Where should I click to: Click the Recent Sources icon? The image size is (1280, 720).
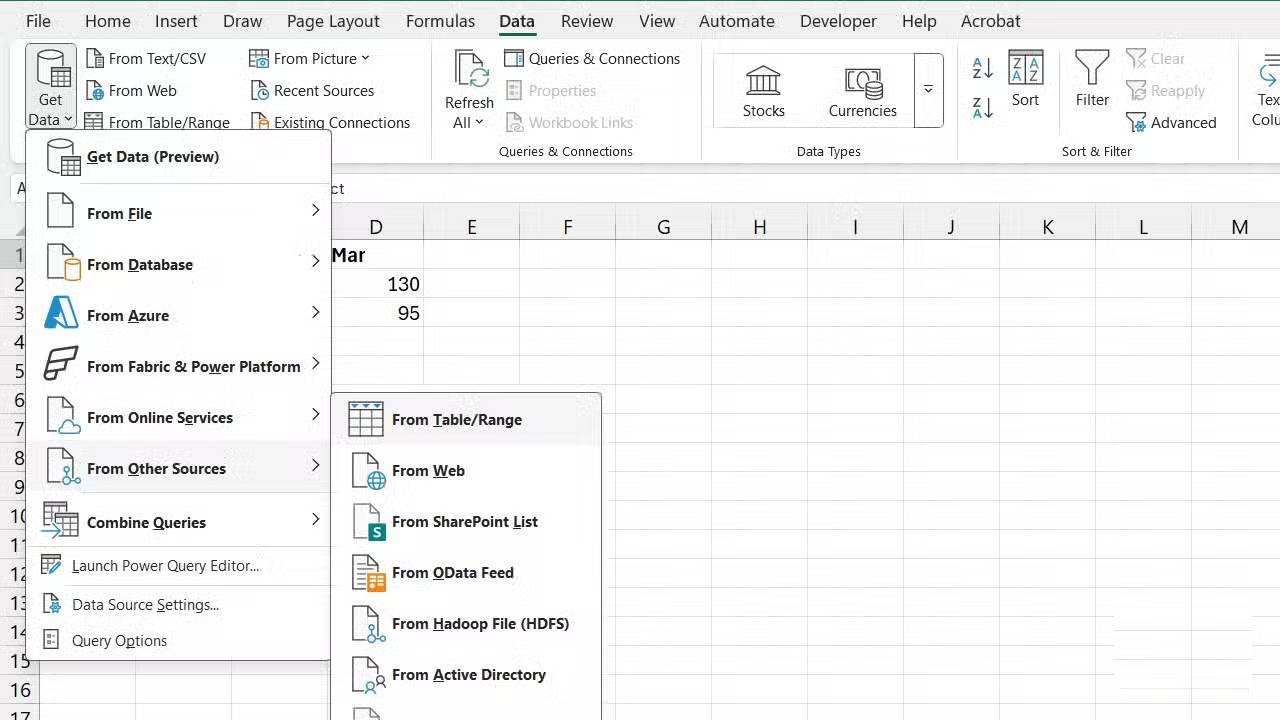pyautogui.click(x=259, y=91)
